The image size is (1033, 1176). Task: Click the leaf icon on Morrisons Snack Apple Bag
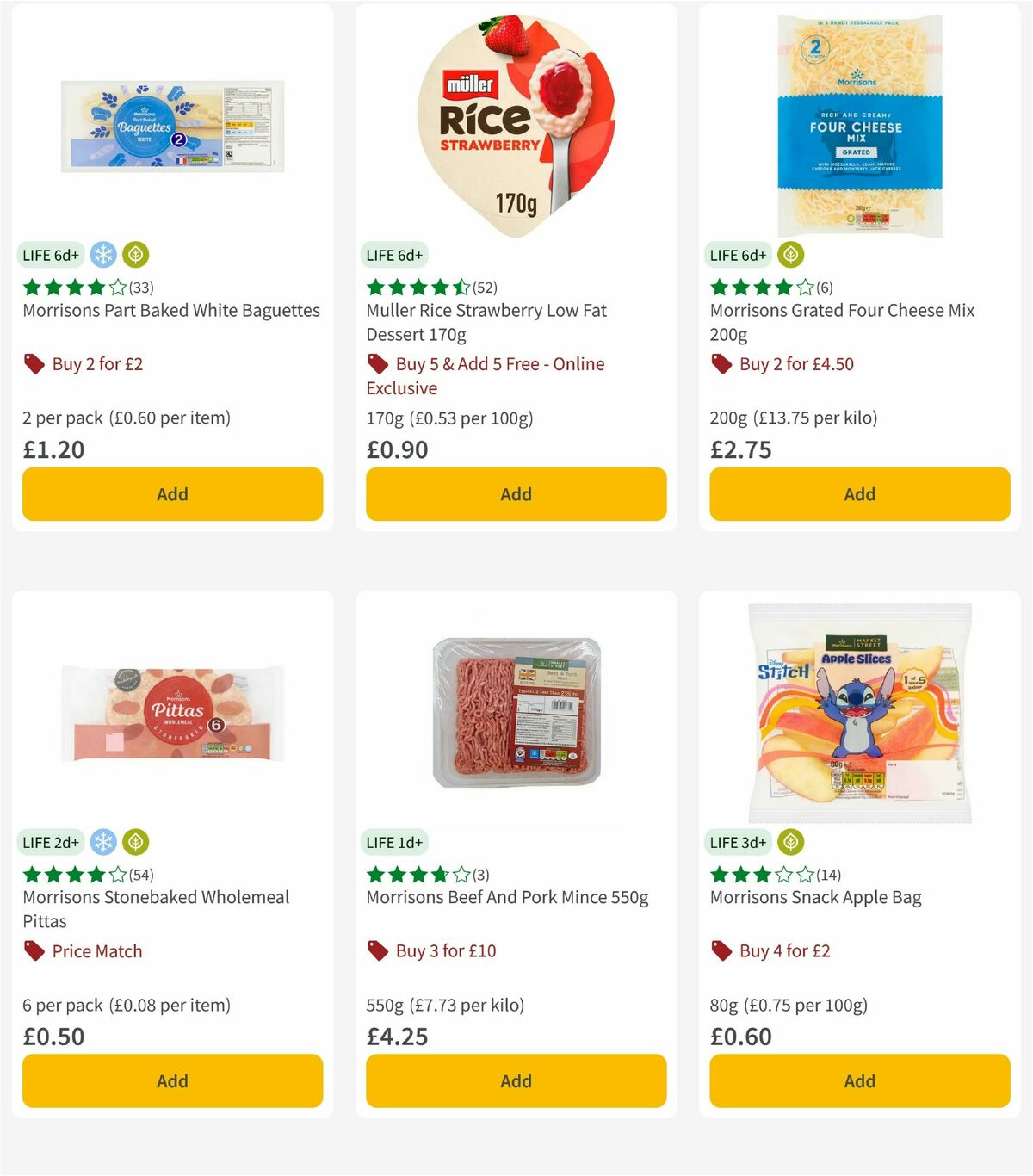pos(789,842)
